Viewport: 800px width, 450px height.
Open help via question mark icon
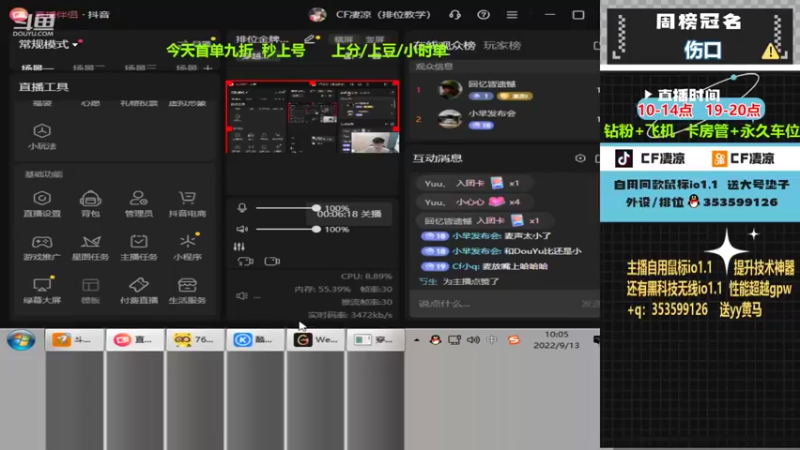[483, 15]
